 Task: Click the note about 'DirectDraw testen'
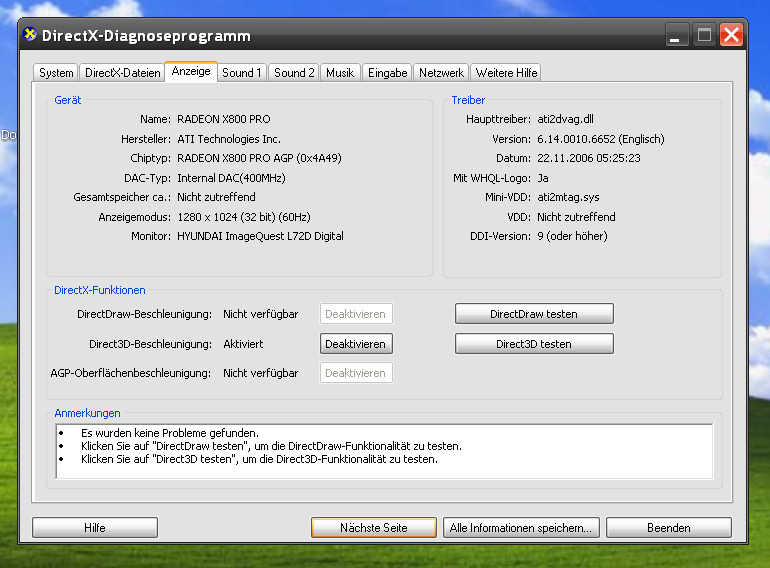pyautogui.click(x=272, y=446)
